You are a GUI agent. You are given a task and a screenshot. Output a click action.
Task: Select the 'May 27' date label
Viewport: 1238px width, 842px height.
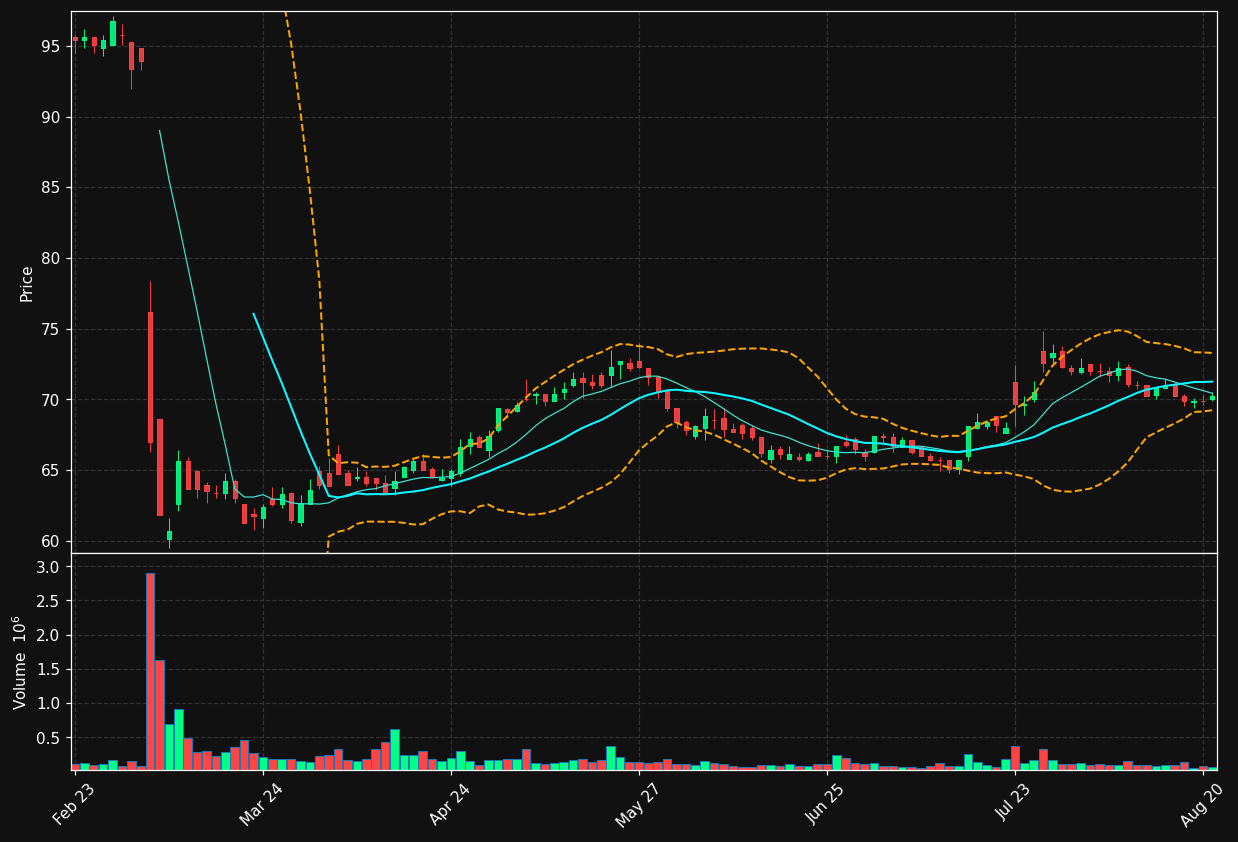tap(638, 804)
